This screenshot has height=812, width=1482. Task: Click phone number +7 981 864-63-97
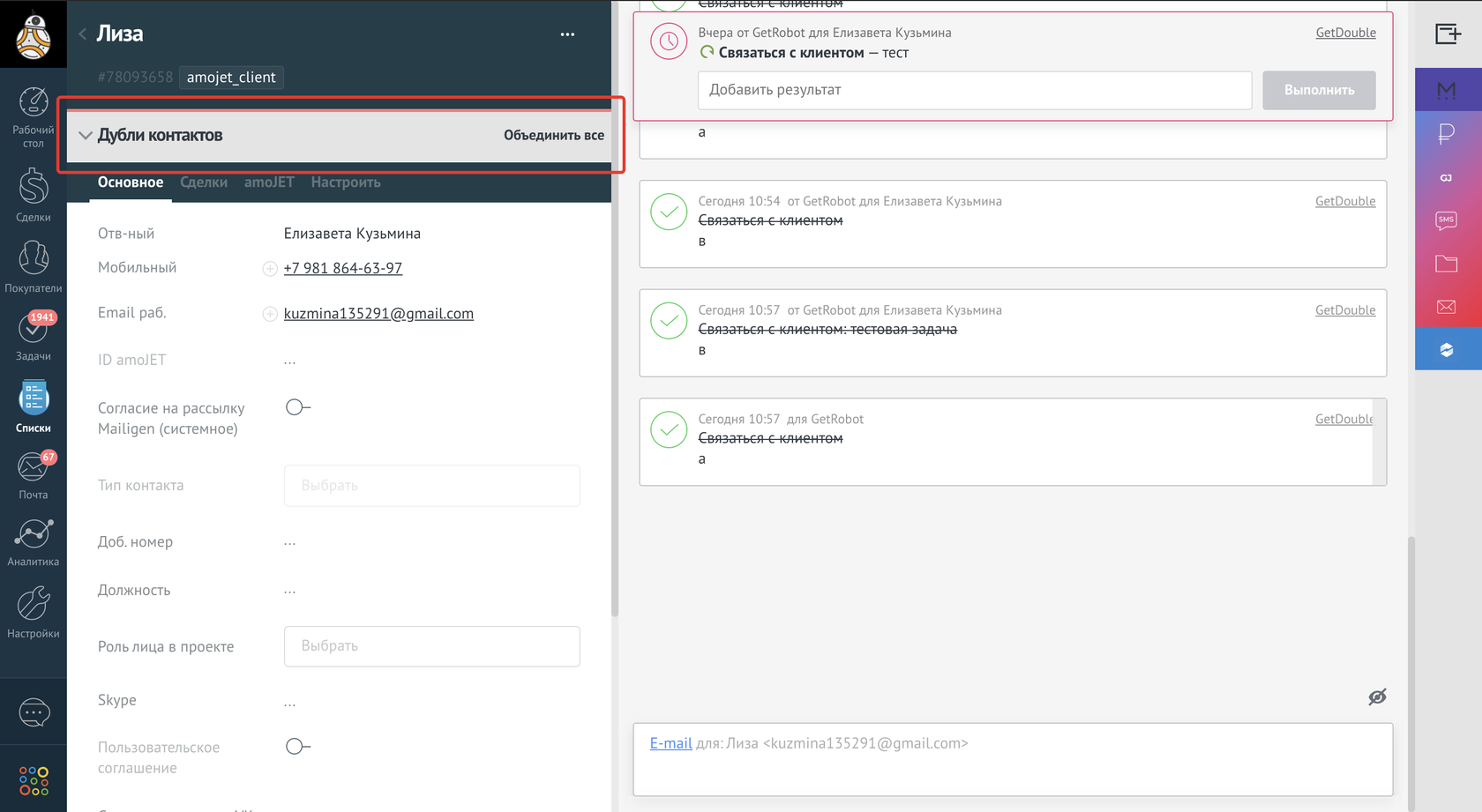[x=342, y=268]
